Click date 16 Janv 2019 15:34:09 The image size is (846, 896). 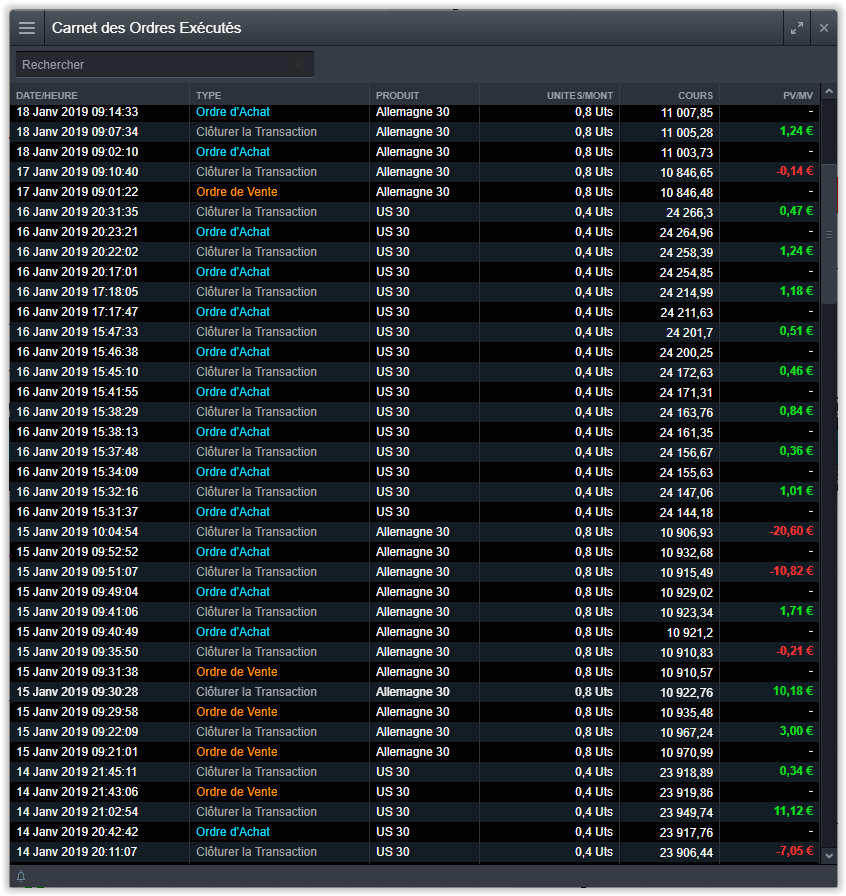click(x=77, y=472)
